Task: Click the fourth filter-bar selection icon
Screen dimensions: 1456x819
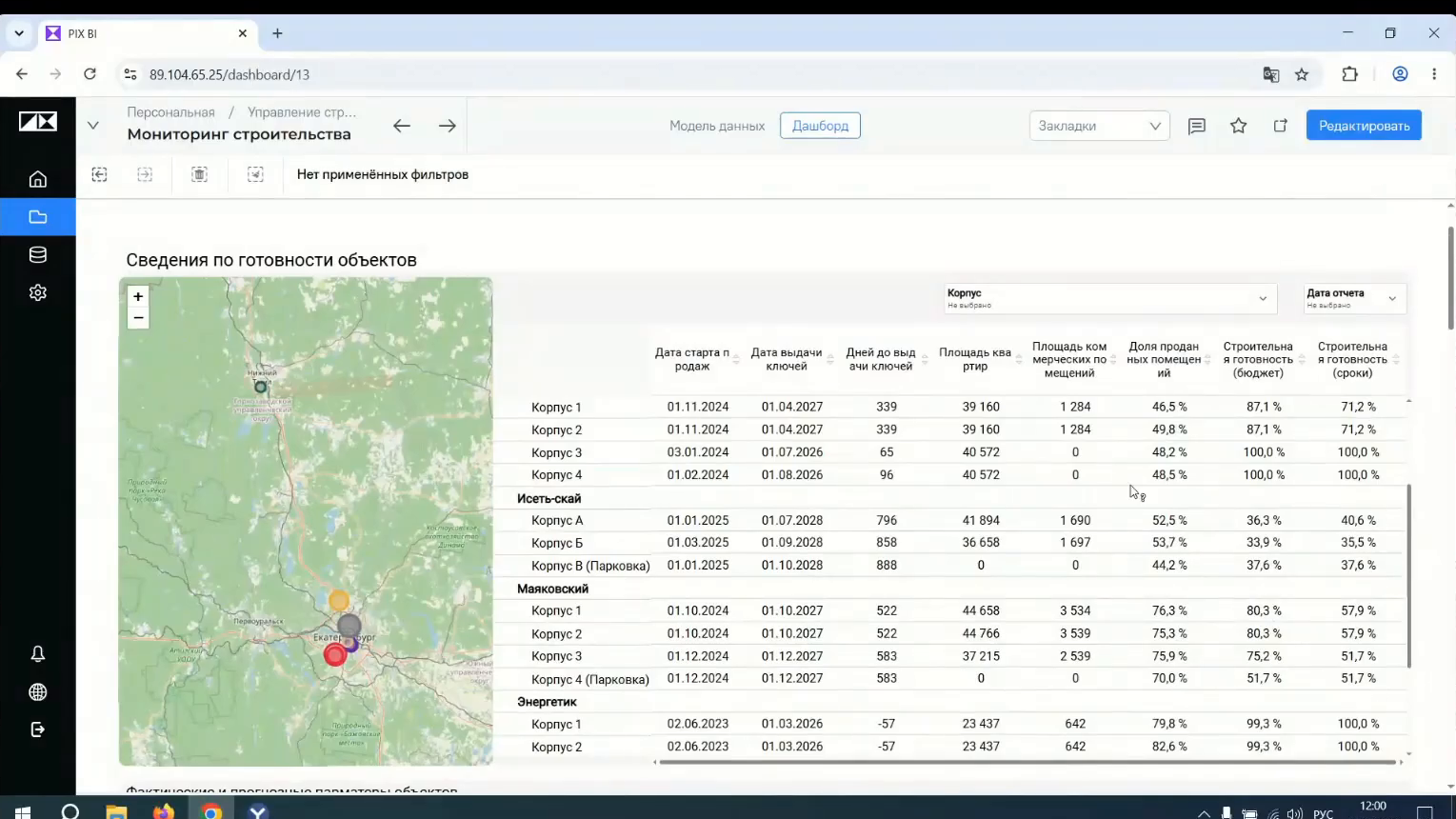Action: point(255,174)
